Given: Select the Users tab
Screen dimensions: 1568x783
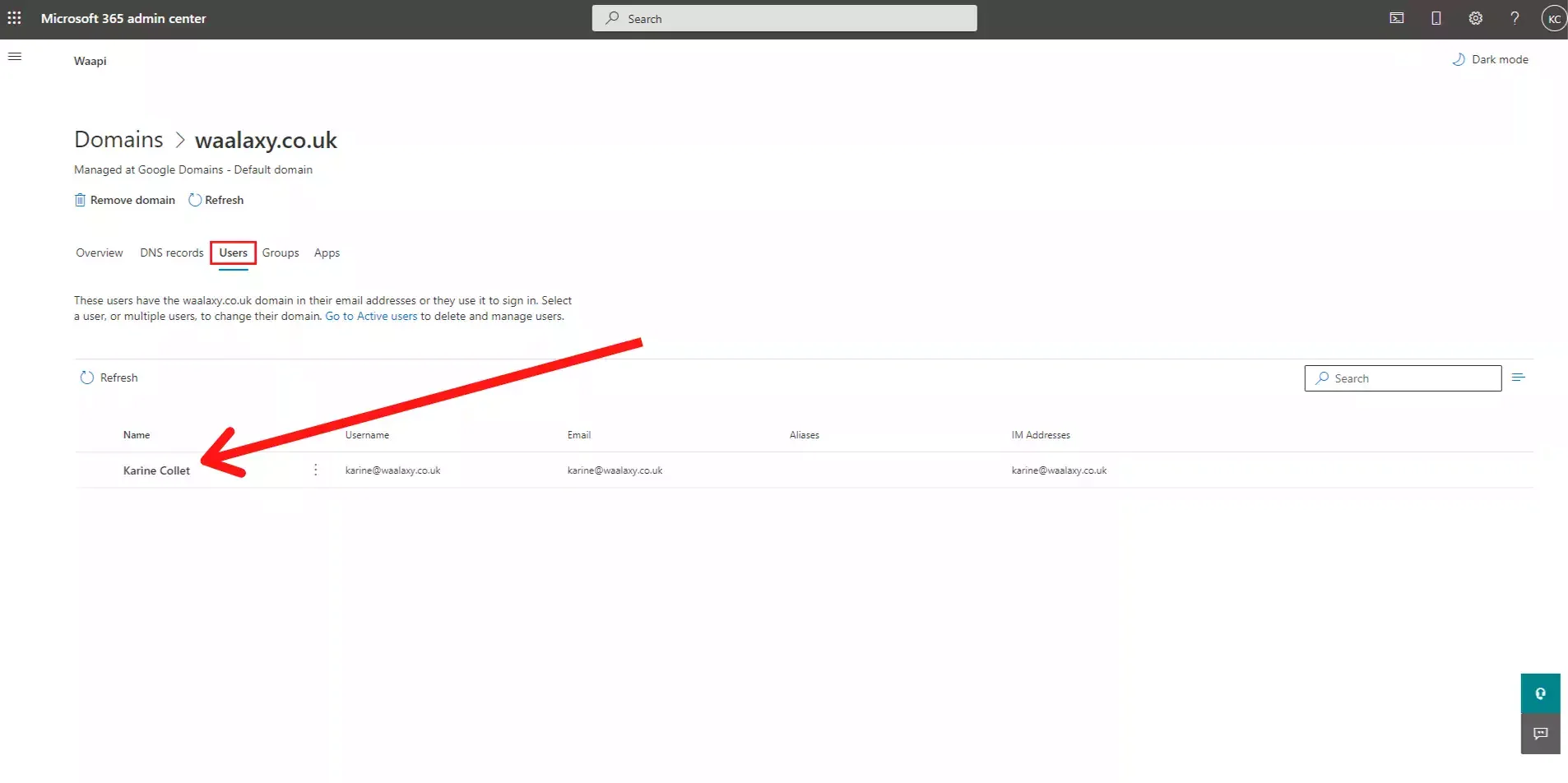Looking at the screenshot, I should [234, 253].
